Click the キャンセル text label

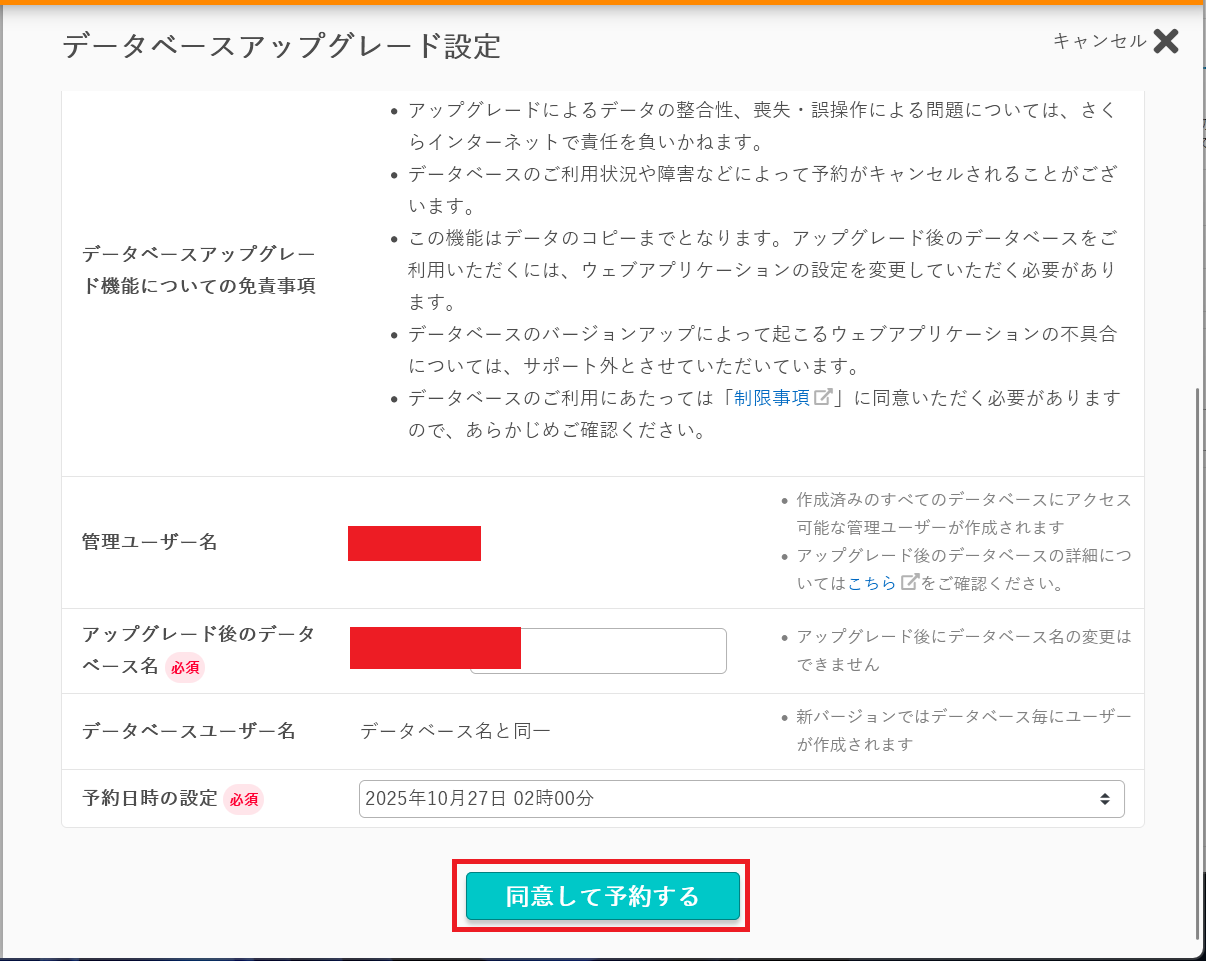click(x=1099, y=41)
